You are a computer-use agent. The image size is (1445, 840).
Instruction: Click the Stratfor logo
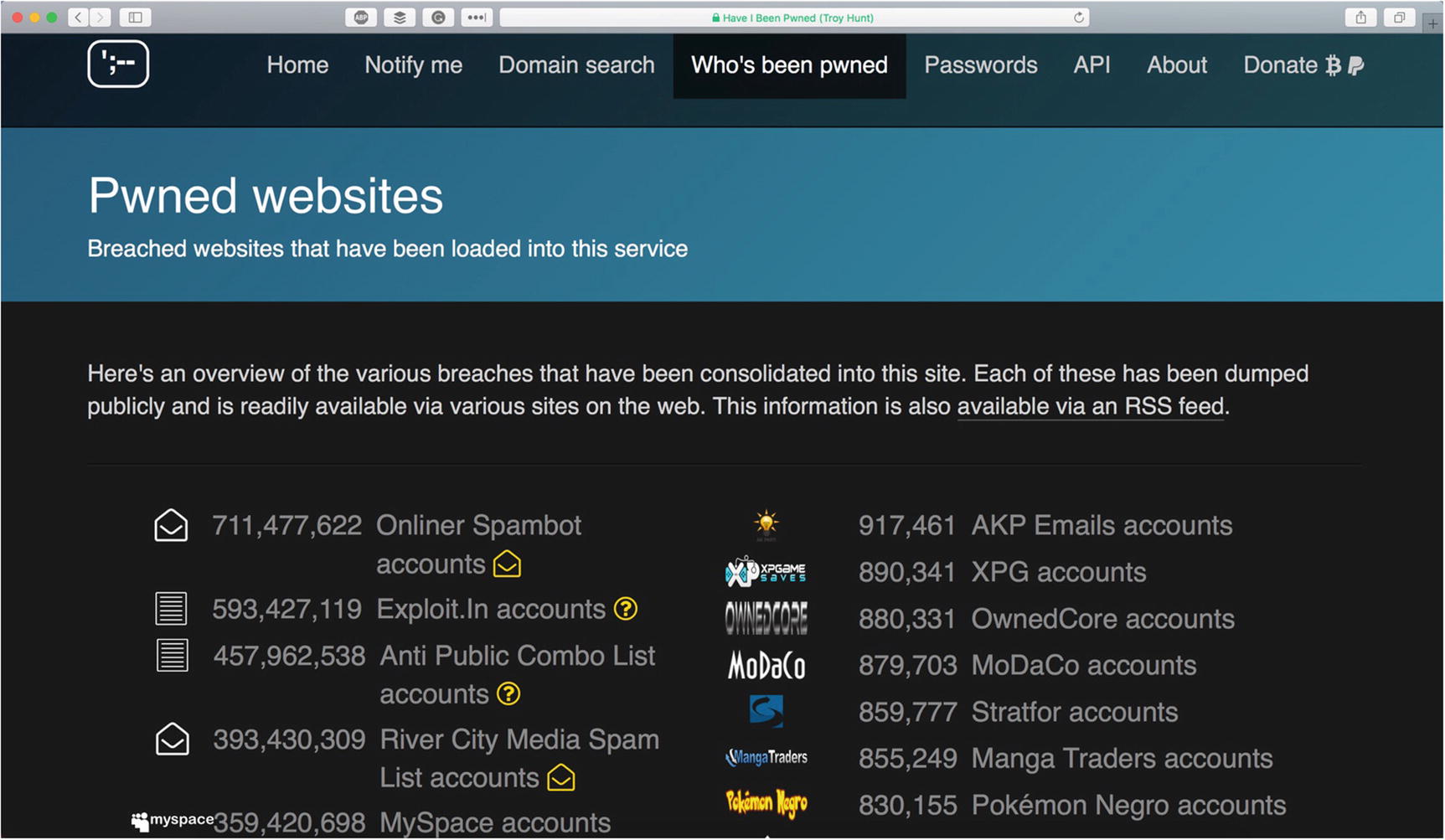click(x=766, y=711)
